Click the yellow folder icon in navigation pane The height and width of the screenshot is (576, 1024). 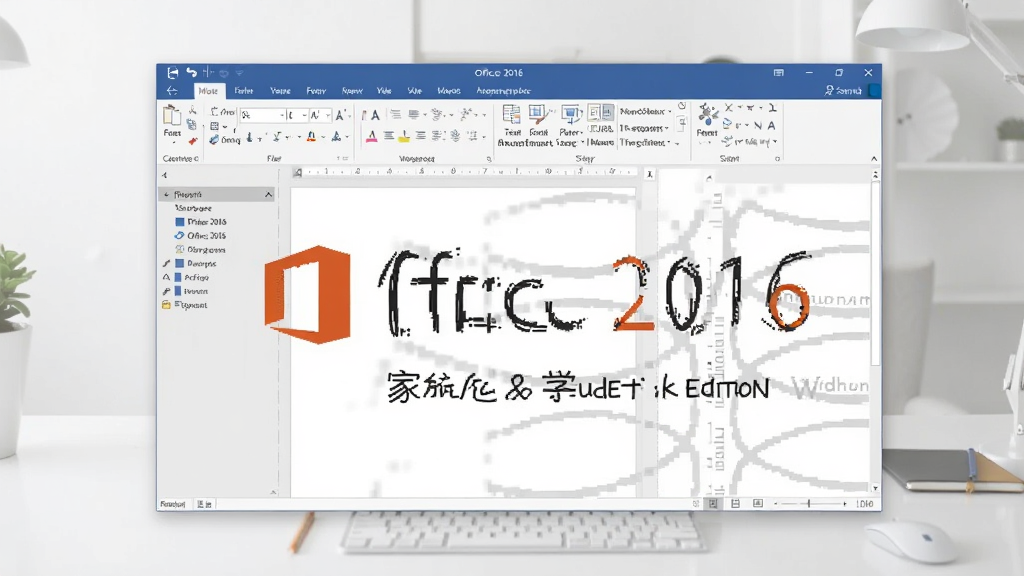pyautogui.click(x=166, y=305)
